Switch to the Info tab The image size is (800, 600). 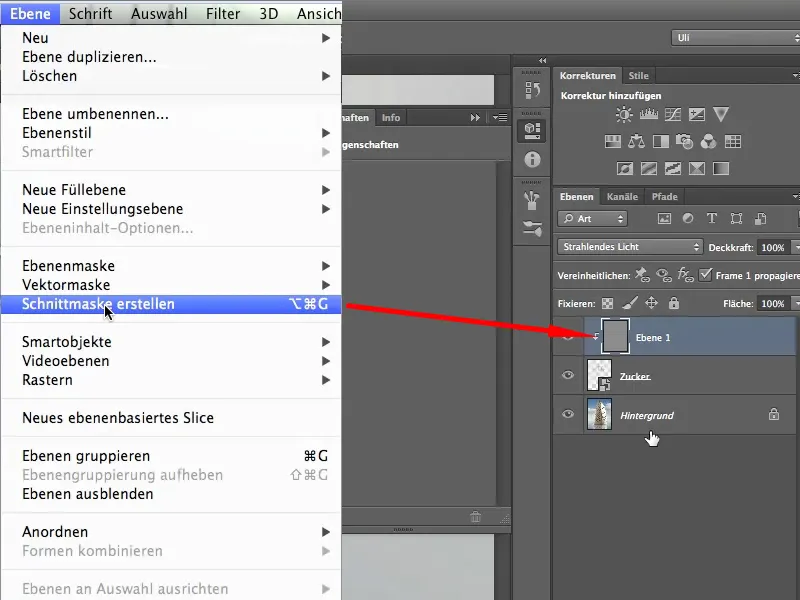[x=391, y=117]
